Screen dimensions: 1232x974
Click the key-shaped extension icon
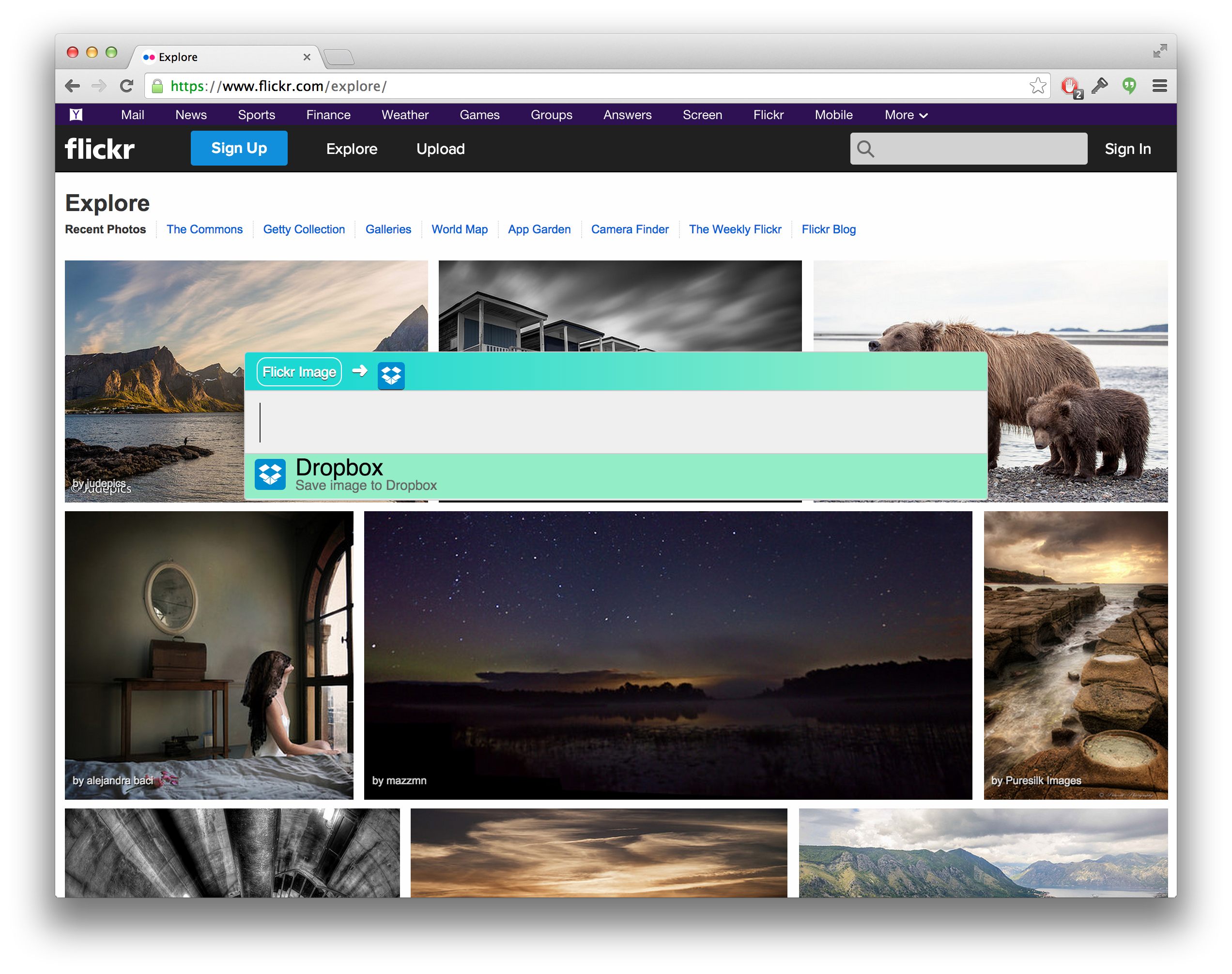[x=1099, y=86]
